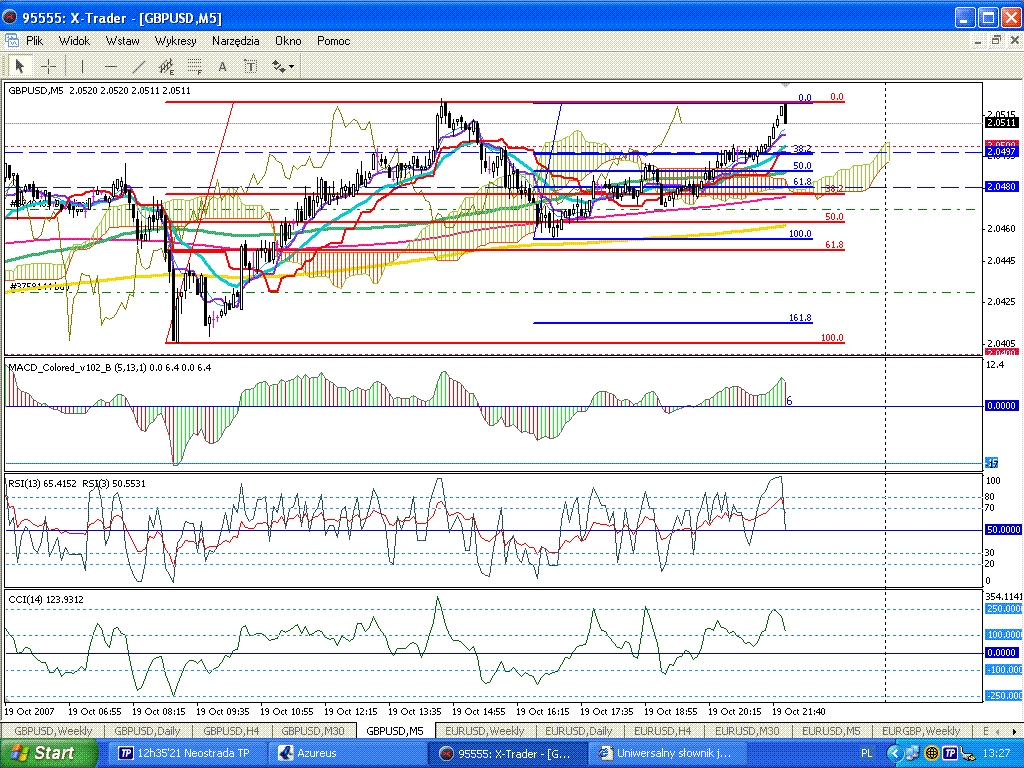
Task: Click the CCI(14) 123.9312 indicator label
Action: [x=46, y=600]
